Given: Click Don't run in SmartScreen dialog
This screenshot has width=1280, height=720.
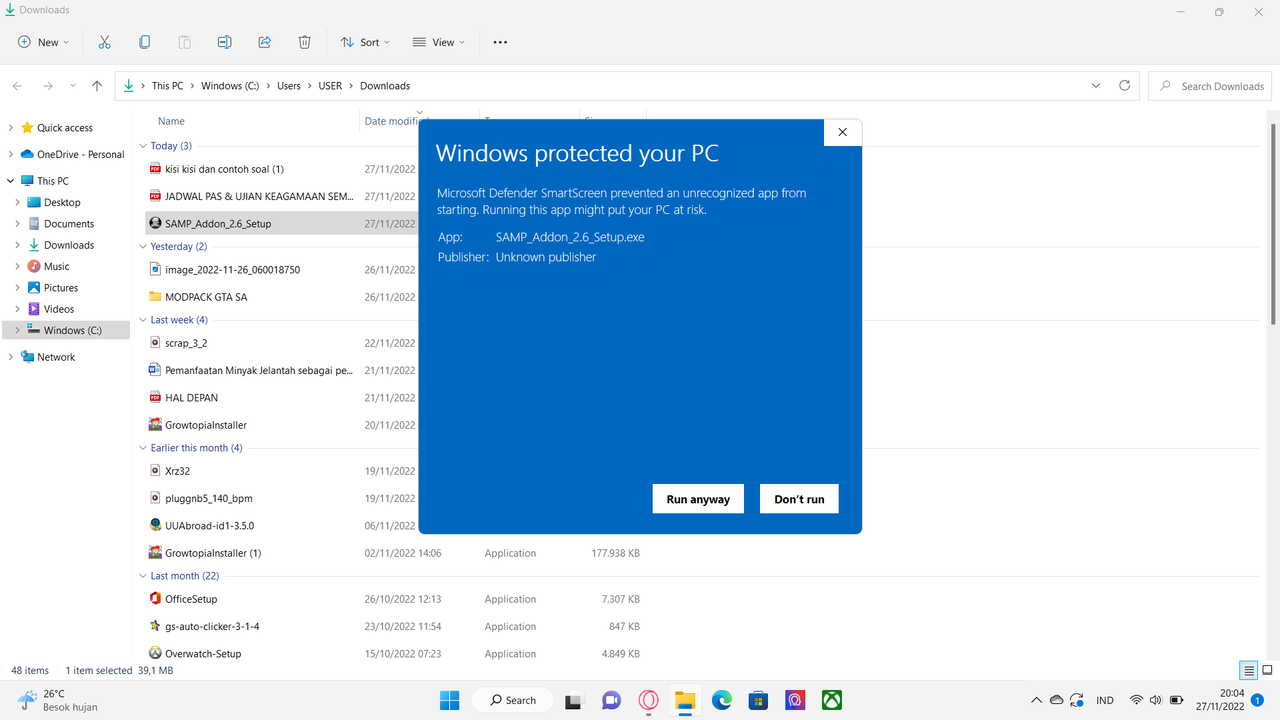Looking at the screenshot, I should (799, 499).
